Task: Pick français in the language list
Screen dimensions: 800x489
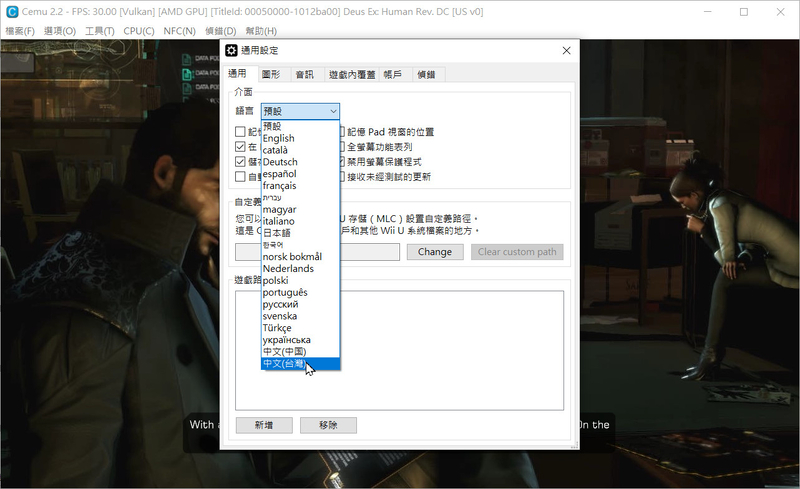Action: 300,185
